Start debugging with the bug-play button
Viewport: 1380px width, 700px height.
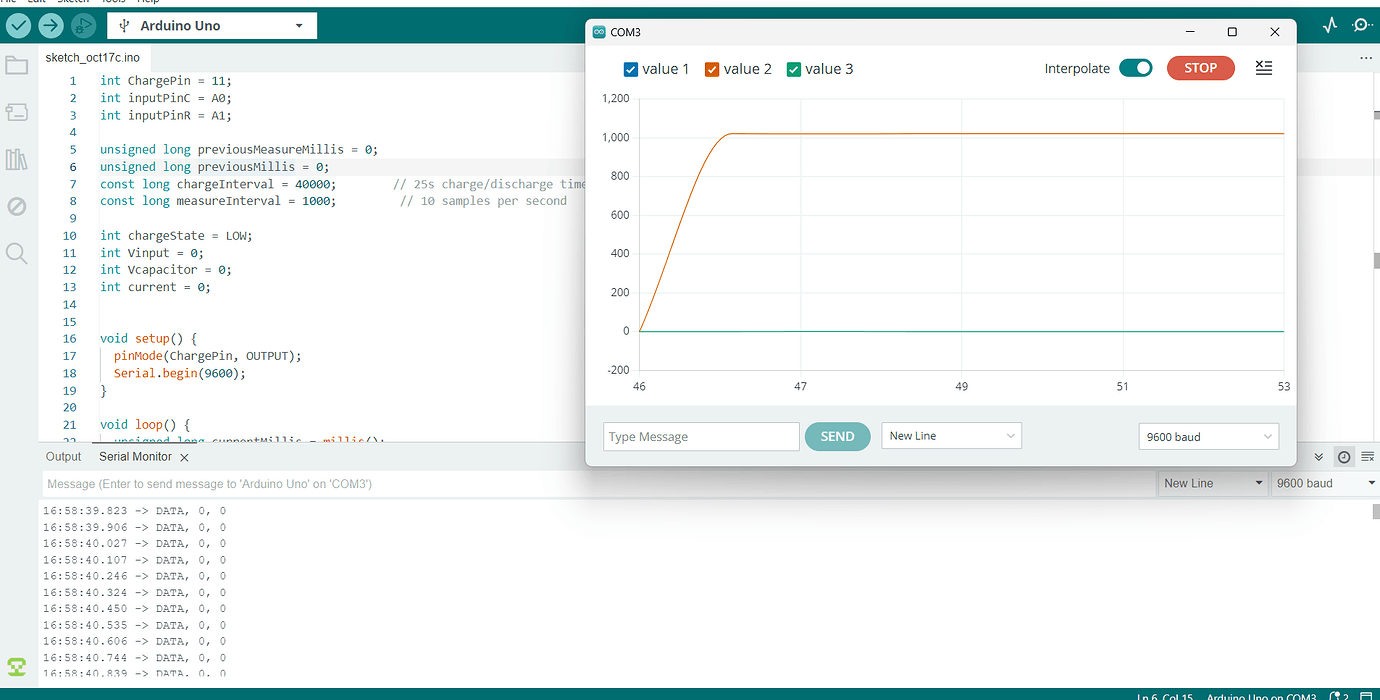[x=84, y=25]
